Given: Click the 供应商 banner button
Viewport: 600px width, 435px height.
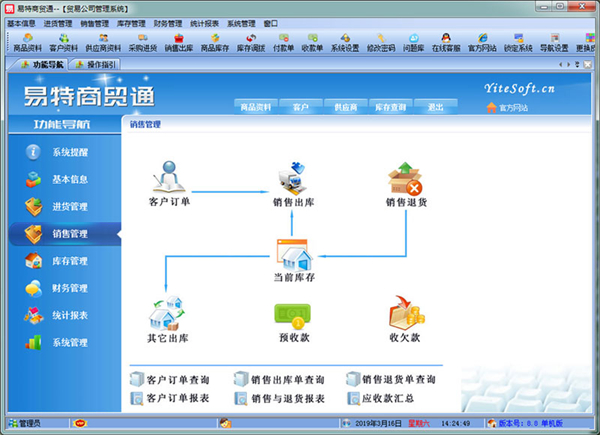Looking at the screenshot, I should (x=346, y=107).
